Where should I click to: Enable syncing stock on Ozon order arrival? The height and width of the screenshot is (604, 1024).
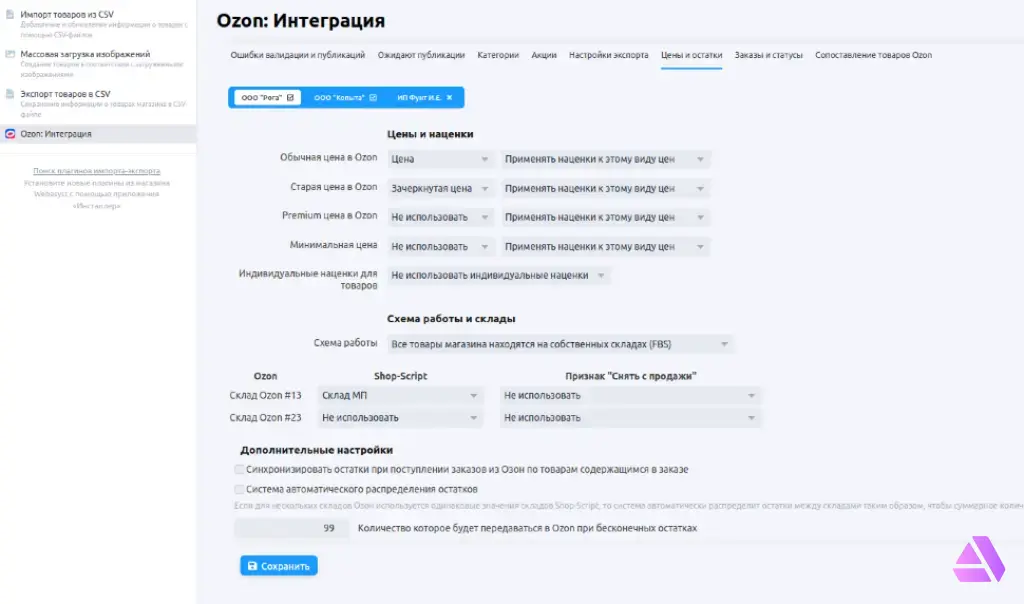coord(239,469)
